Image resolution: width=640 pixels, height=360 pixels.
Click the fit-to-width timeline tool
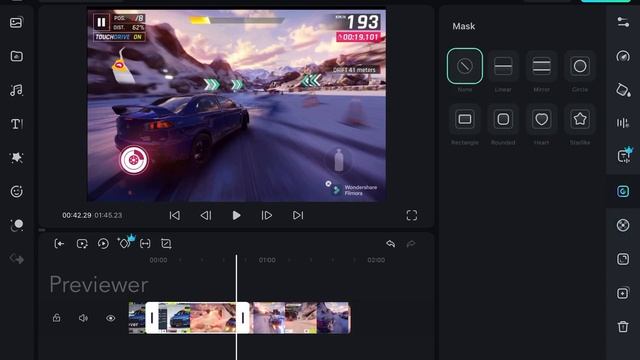[x=145, y=244]
